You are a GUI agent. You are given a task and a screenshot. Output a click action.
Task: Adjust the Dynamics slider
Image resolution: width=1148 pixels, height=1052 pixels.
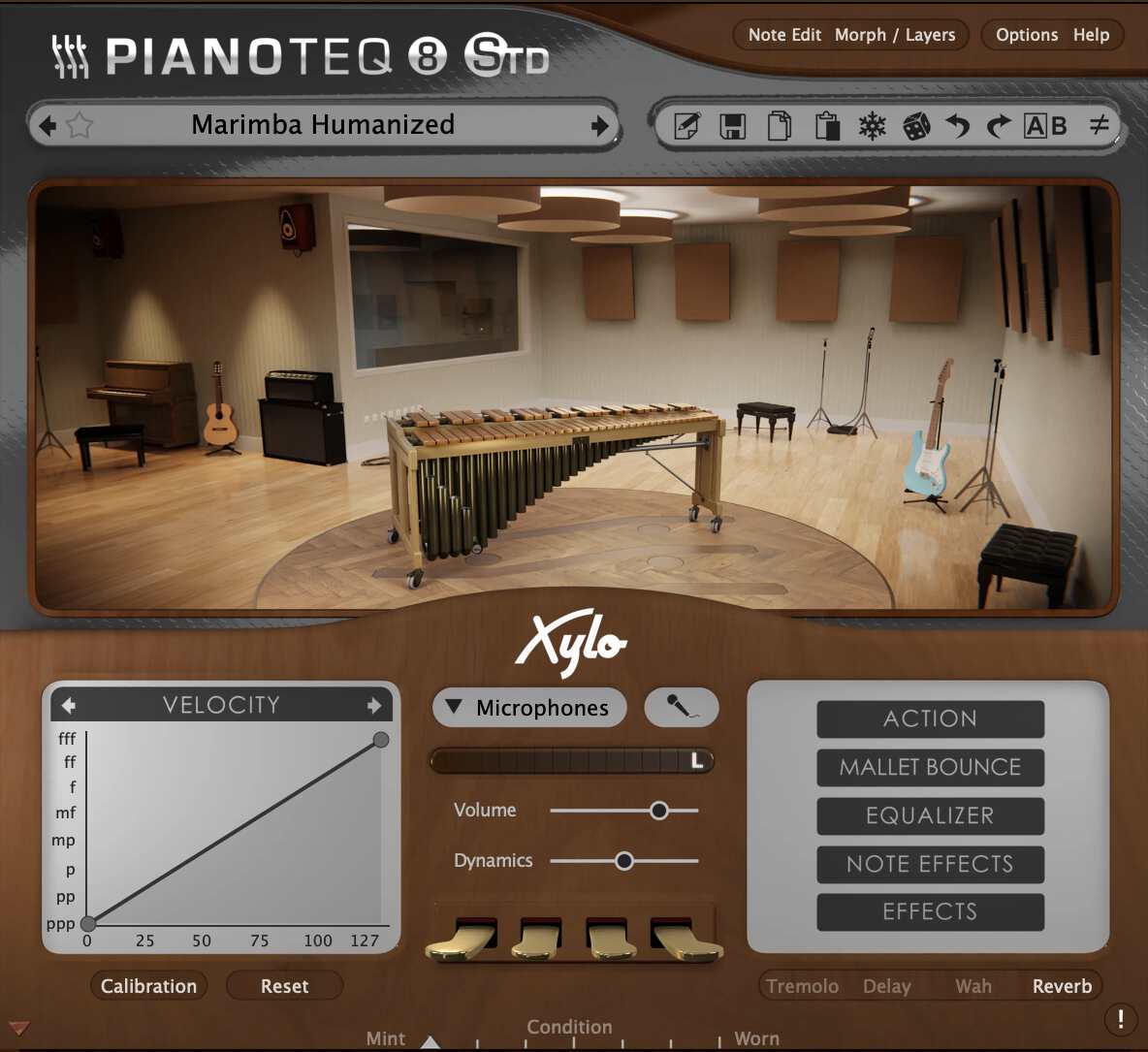click(x=623, y=860)
